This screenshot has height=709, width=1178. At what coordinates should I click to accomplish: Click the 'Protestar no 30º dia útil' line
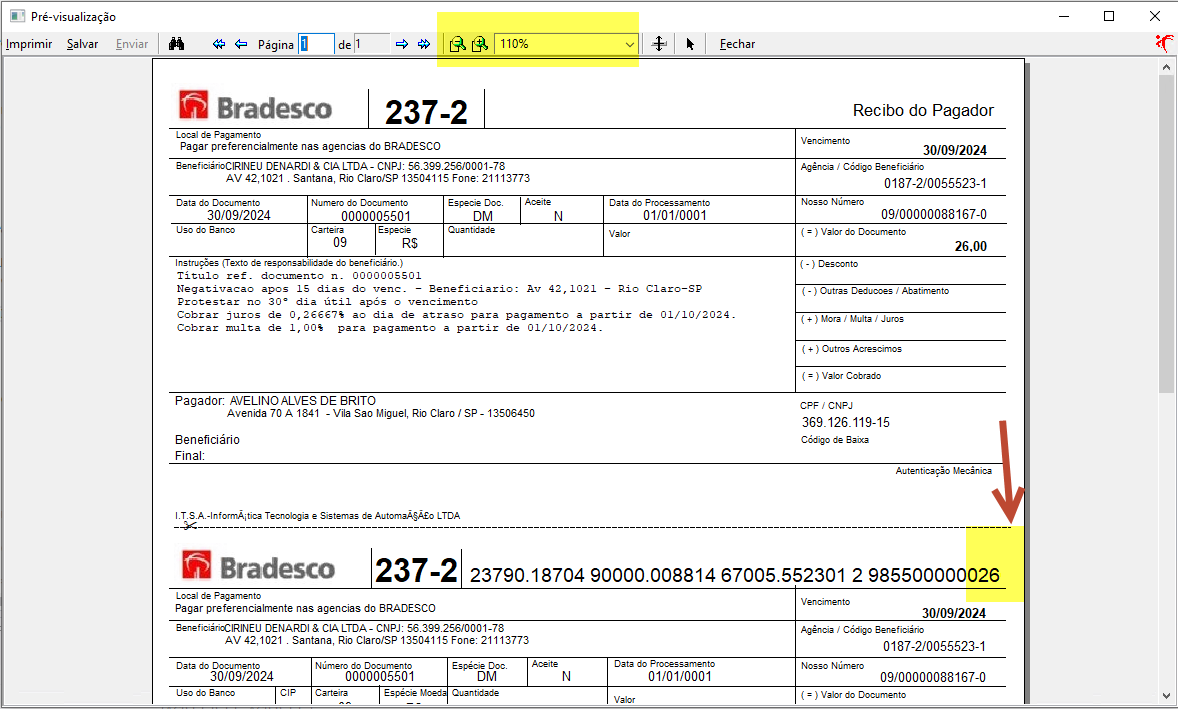(328, 302)
